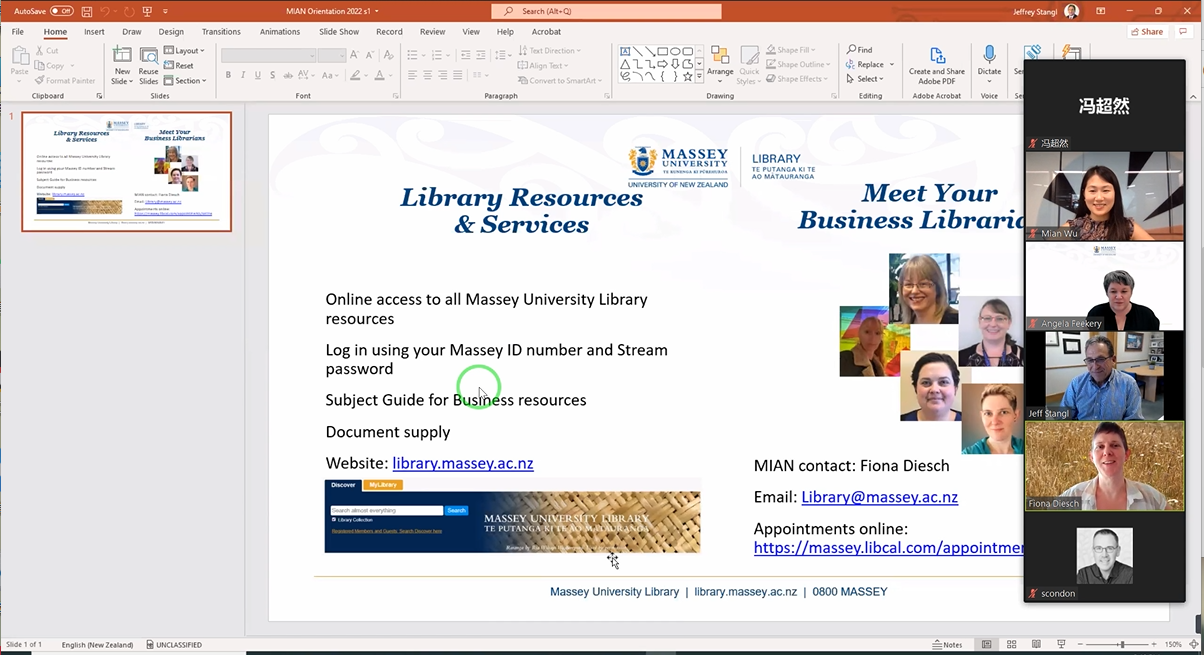Expand the Layout dropdown
1204x655 pixels.
184,51
